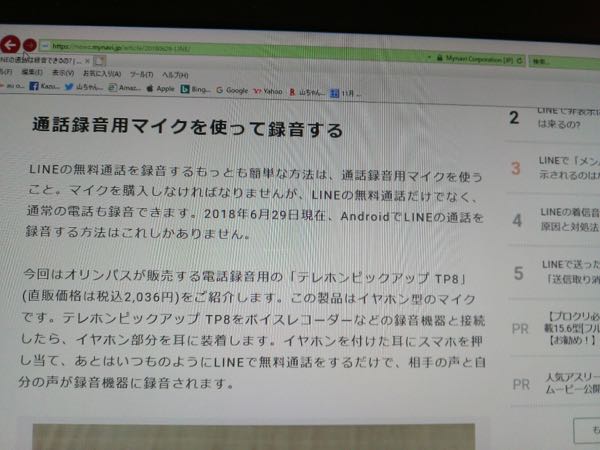Open ranking item 2 article link
Image resolution: width=600 pixels, height=450 pixels.
[x=568, y=117]
